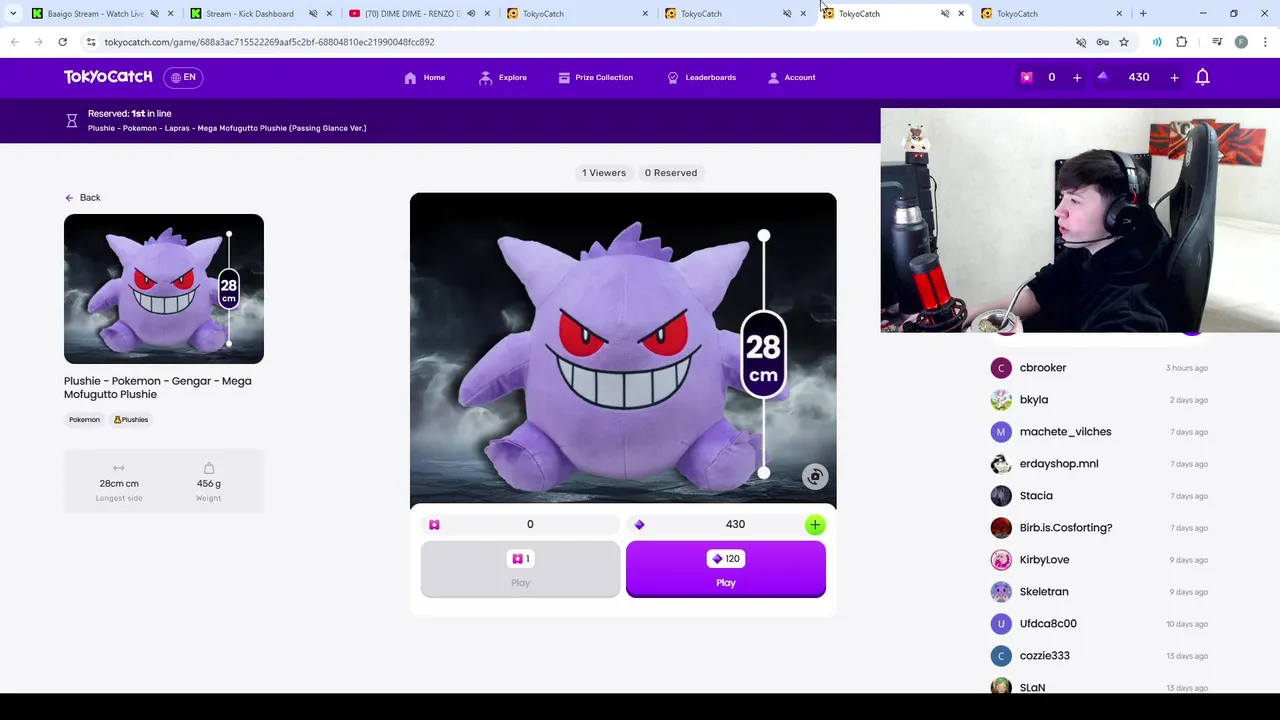Screen dimensions: 1280x720
Task: Click the TokyoCatch logo
Action: [108, 77]
